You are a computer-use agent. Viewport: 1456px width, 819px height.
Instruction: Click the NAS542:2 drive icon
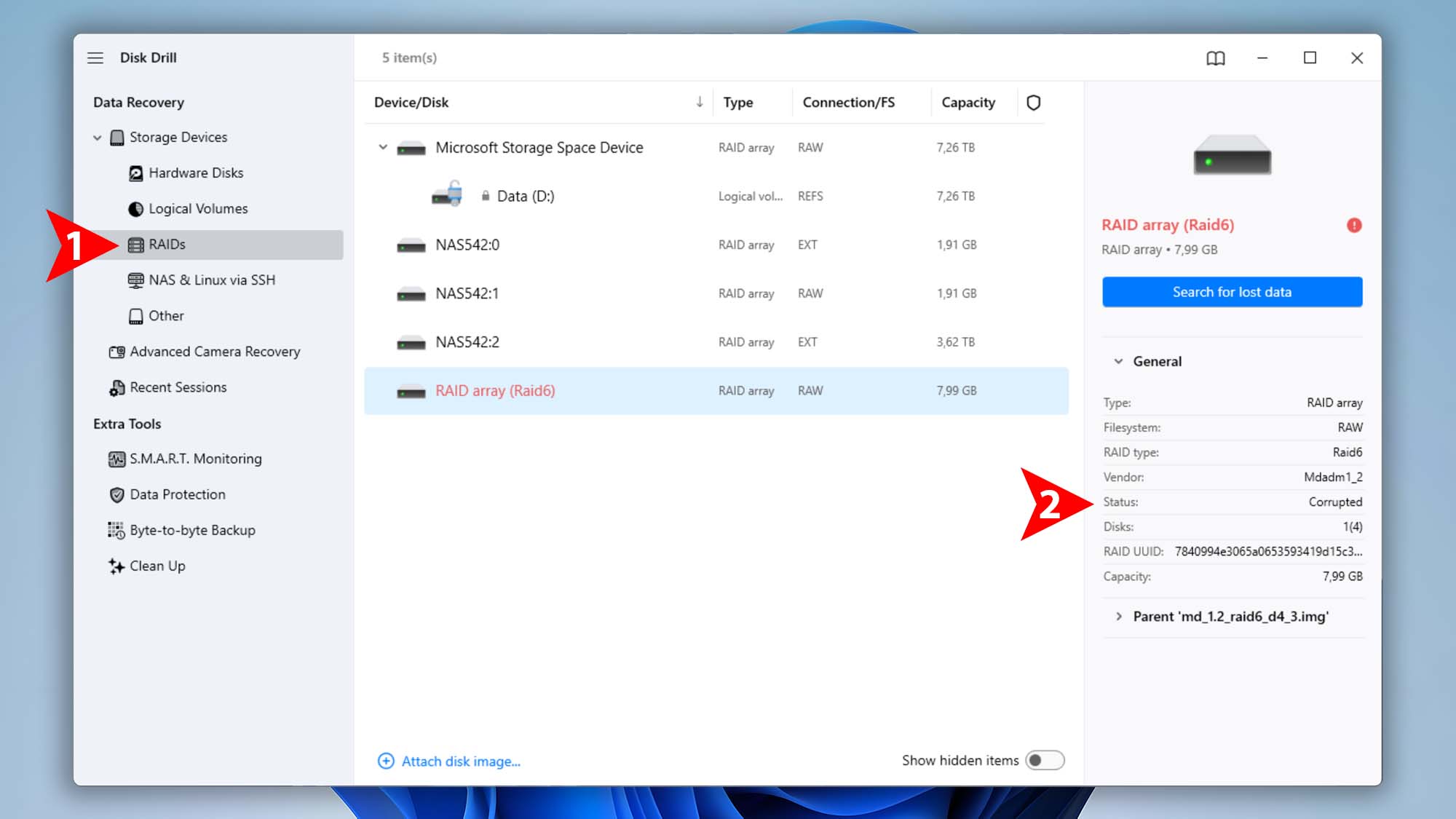(x=411, y=343)
